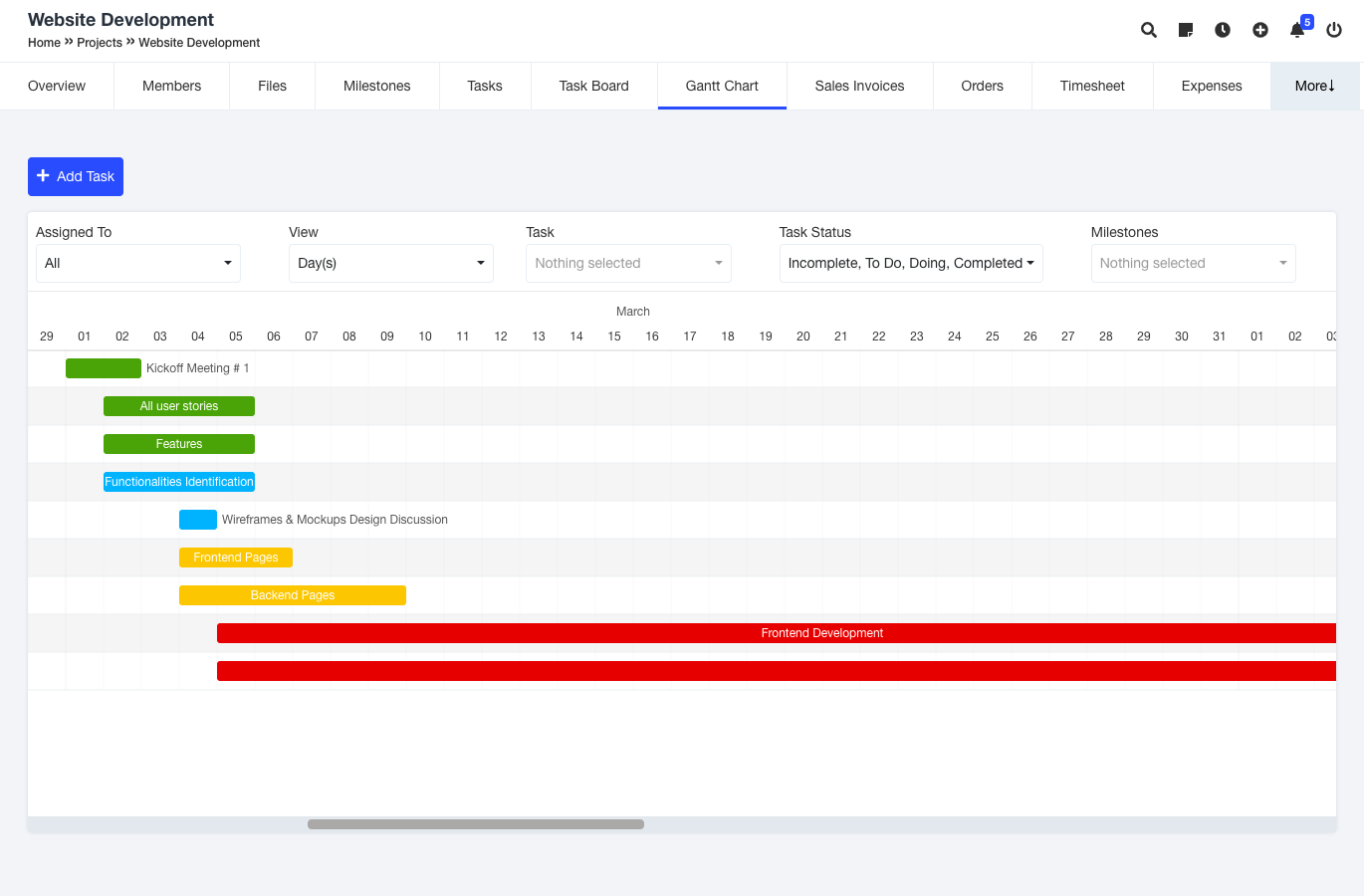Viewport: 1364px width, 896px height.
Task: Open the Assigned To dropdown
Action: tap(137, 263)
